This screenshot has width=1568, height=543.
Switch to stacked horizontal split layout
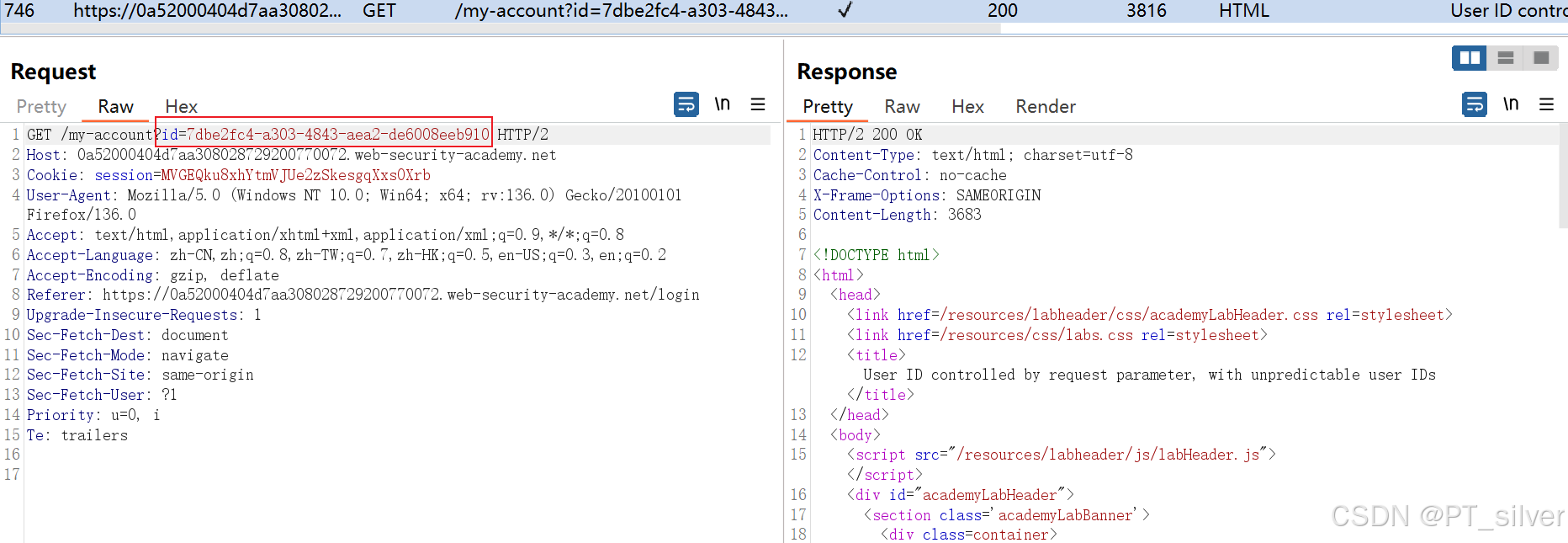click(x=1506, y=58)
